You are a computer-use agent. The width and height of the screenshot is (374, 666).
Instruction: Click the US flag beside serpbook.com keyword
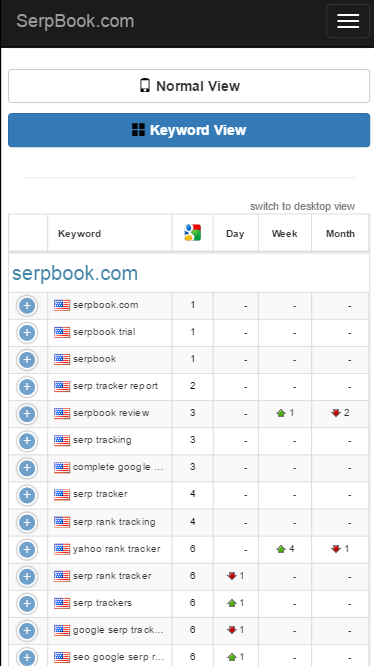[x=62, y=305]
